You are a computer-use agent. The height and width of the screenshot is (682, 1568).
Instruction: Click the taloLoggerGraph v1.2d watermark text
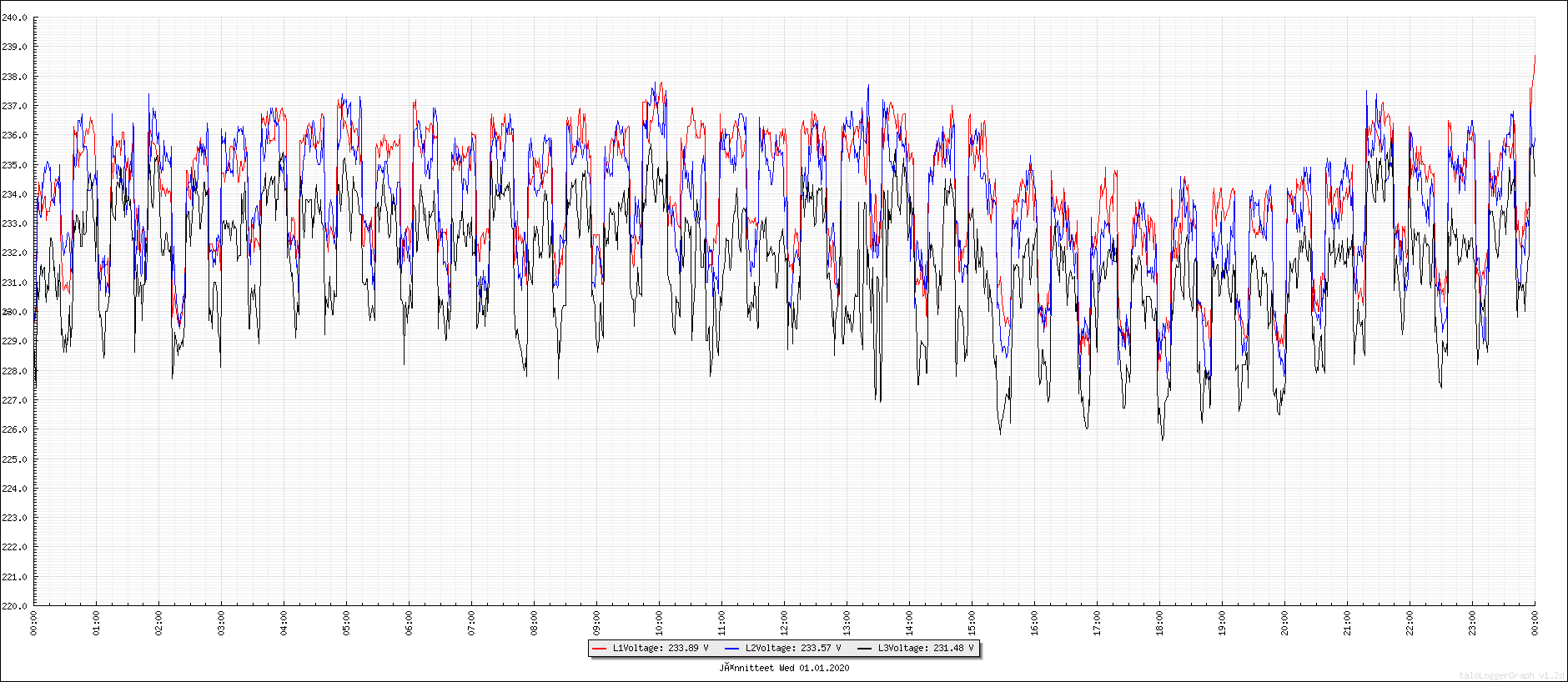click(x=1511, y=675)
